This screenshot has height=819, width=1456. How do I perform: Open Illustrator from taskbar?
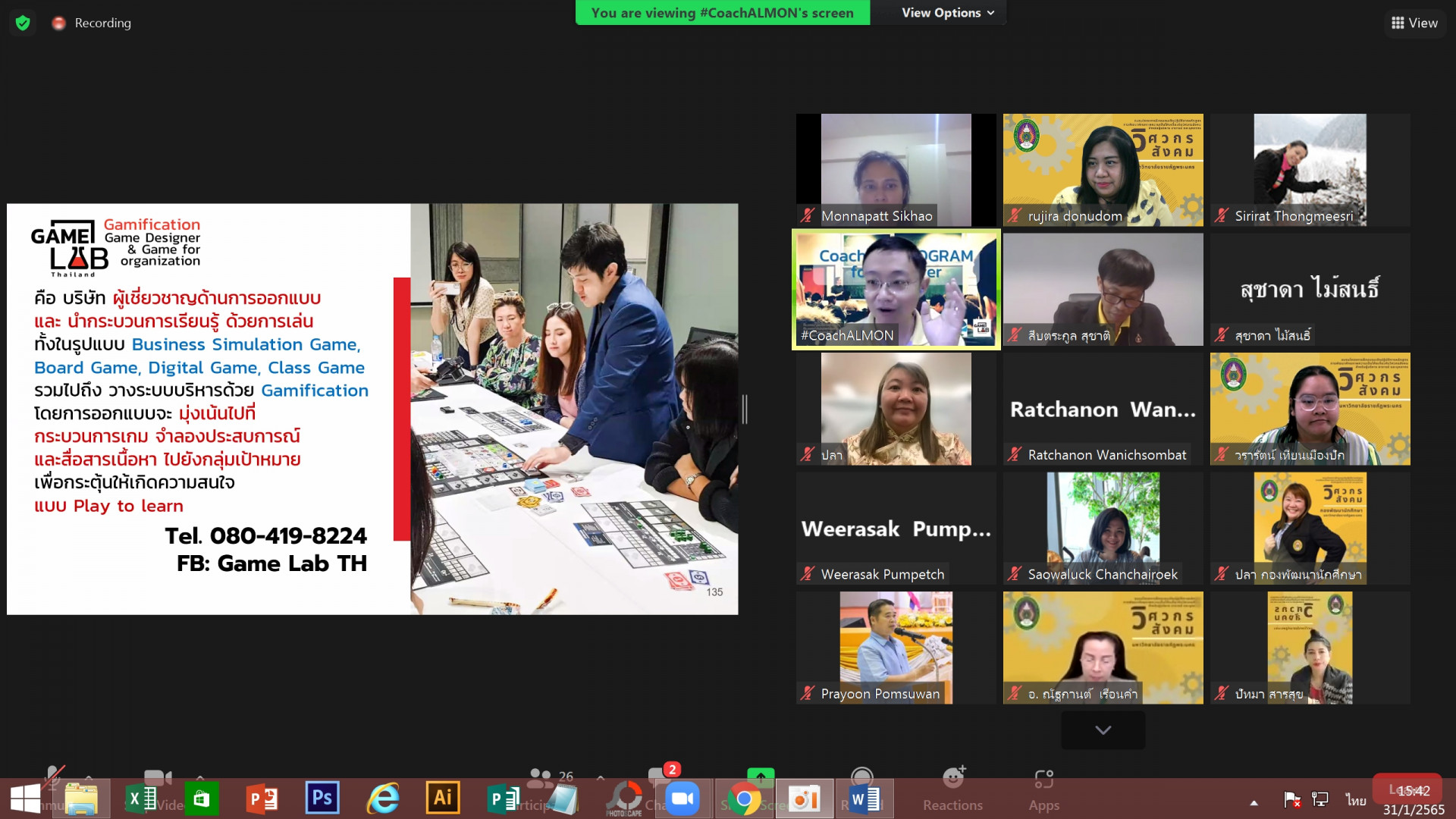tap(443, 799)
